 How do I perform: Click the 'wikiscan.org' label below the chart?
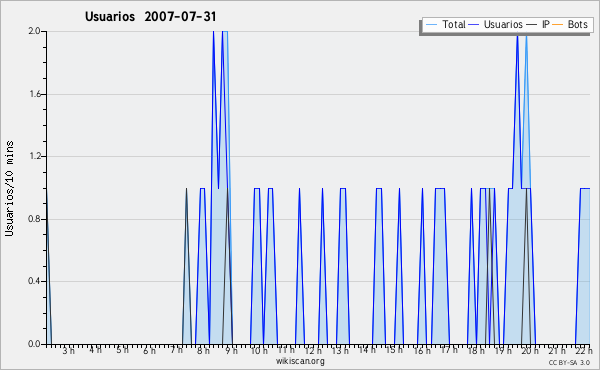tap(300, 361)
